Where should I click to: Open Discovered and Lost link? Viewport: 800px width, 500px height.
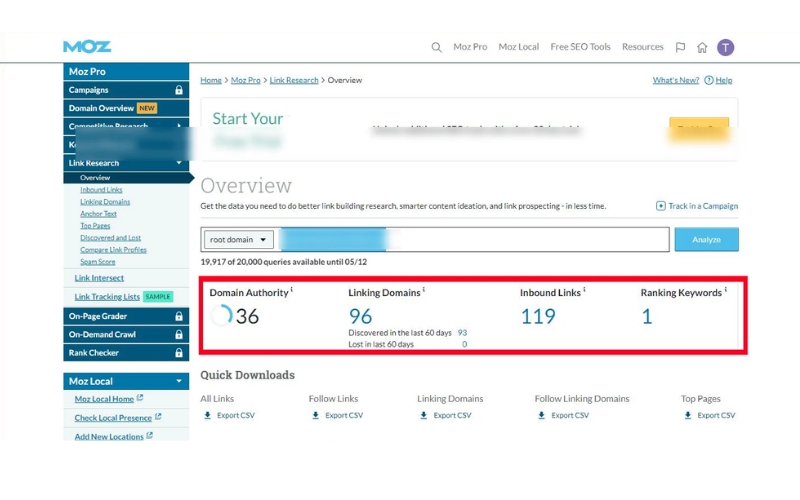pyautogui.click(x=110, y=238)
